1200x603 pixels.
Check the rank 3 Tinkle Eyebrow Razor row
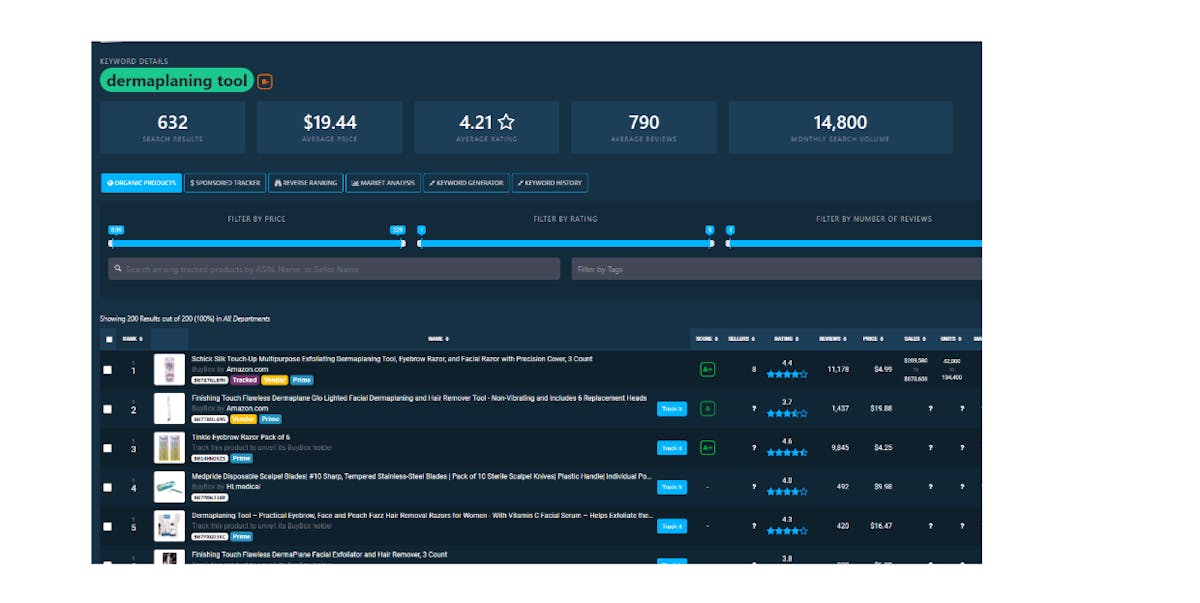(108, 447)
